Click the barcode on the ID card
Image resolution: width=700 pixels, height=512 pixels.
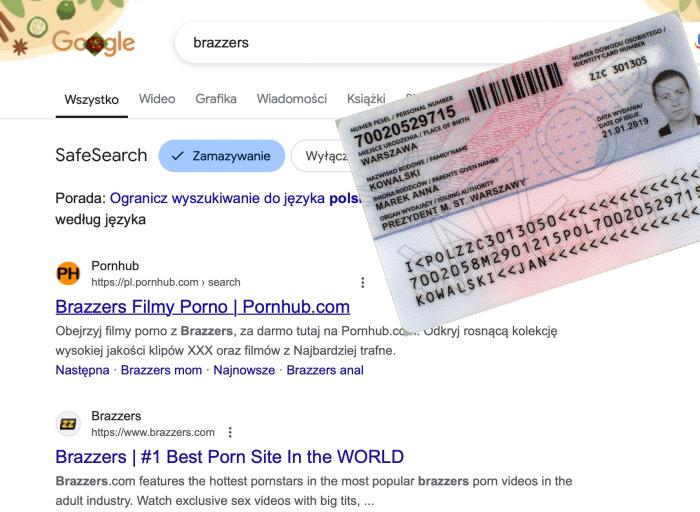(514, 87)
